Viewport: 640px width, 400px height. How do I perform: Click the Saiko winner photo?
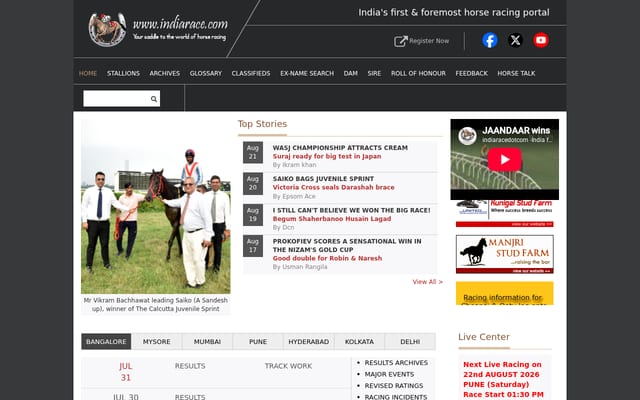156,207
